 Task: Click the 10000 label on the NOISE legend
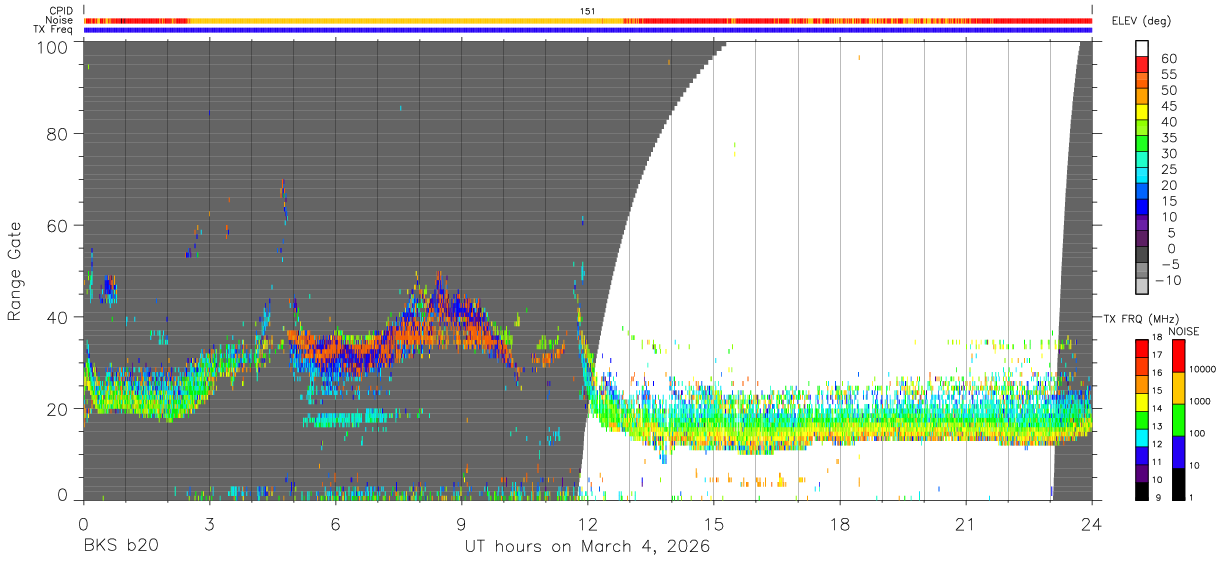(x=1203, y=370)
